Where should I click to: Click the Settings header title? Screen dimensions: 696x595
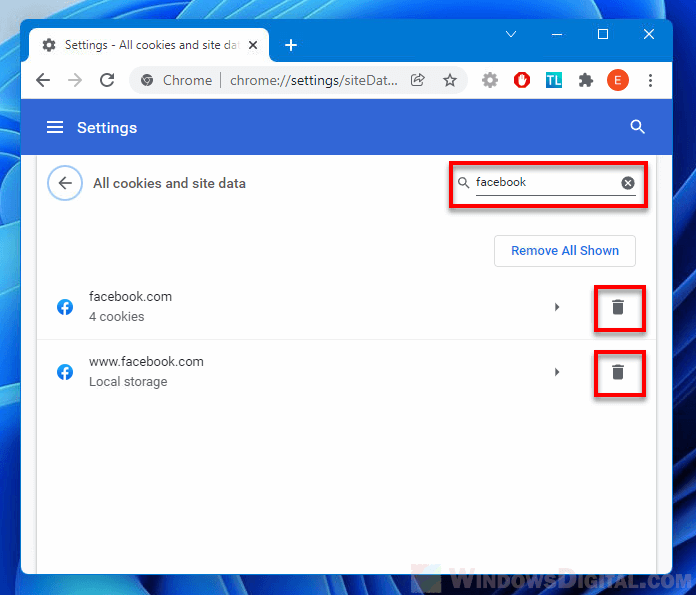[x=107, y=128]
